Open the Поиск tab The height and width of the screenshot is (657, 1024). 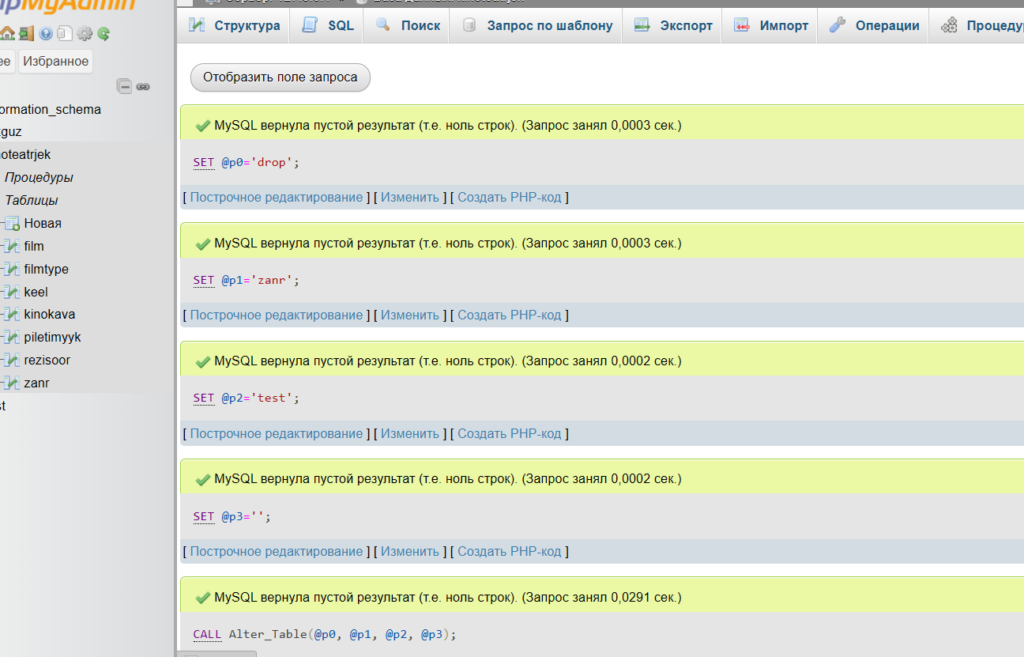tap(408, 25)
